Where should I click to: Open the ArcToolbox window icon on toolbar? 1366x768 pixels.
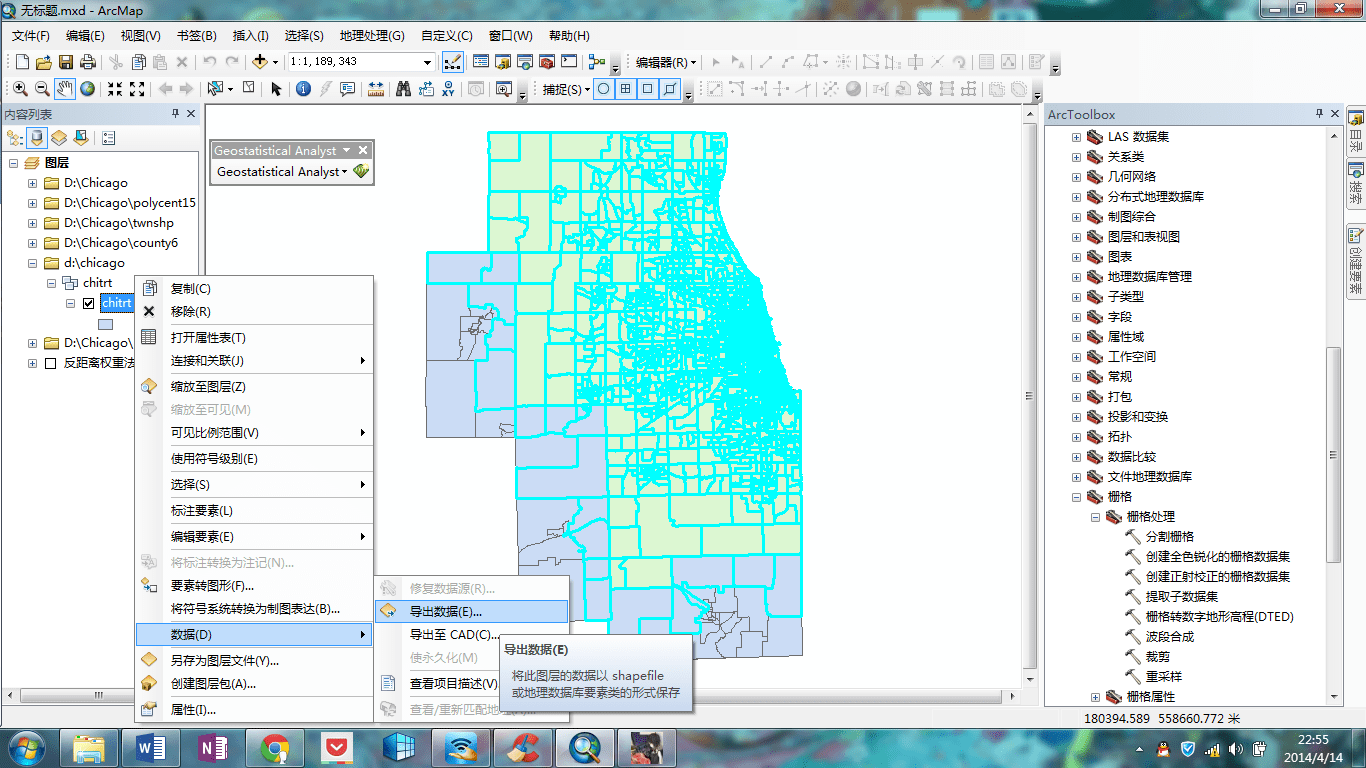coord(547,60)
